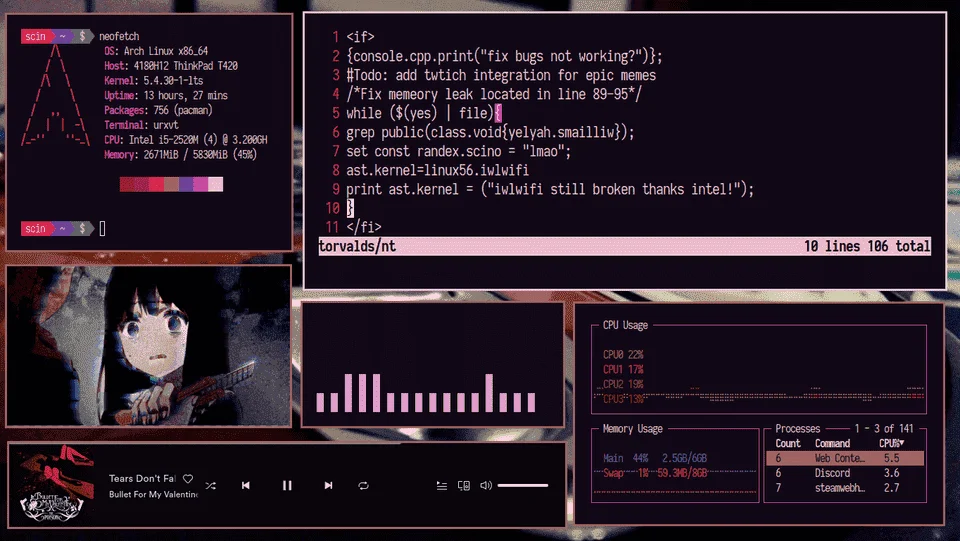Click the light pink neofetch color swatch
Image resolution: width=960 pixels, height=541 pixels.
click(x=216, y=184)
